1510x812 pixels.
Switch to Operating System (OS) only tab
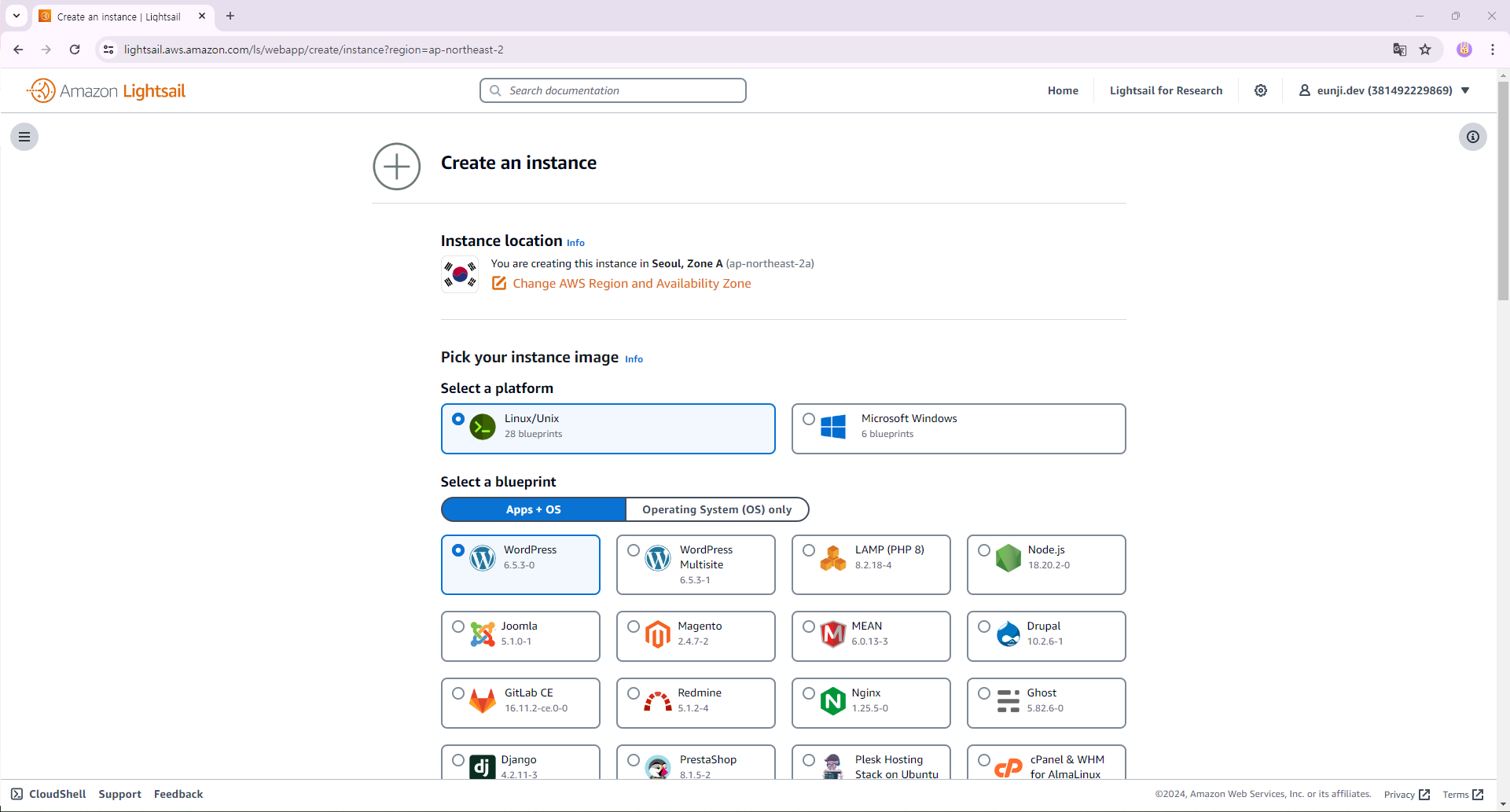(x=717, y=509)
